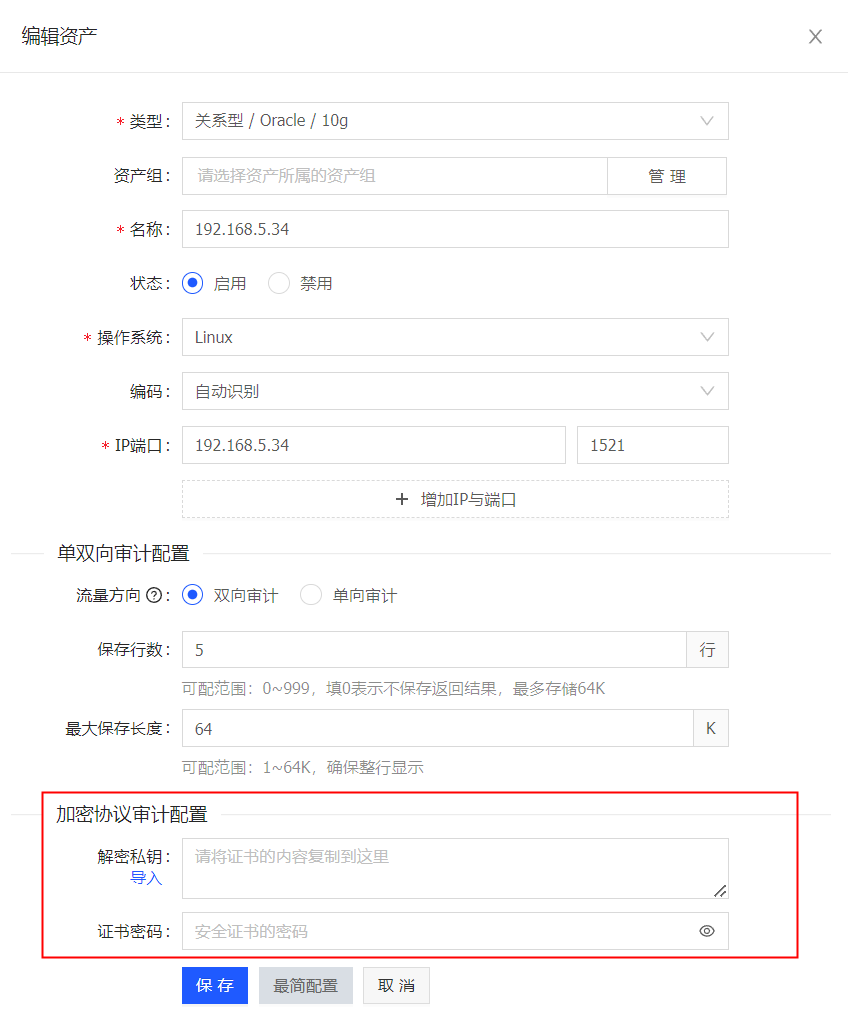
Task: Click the resize handle of 解密私钥 textarea
Action: (720, 891)
